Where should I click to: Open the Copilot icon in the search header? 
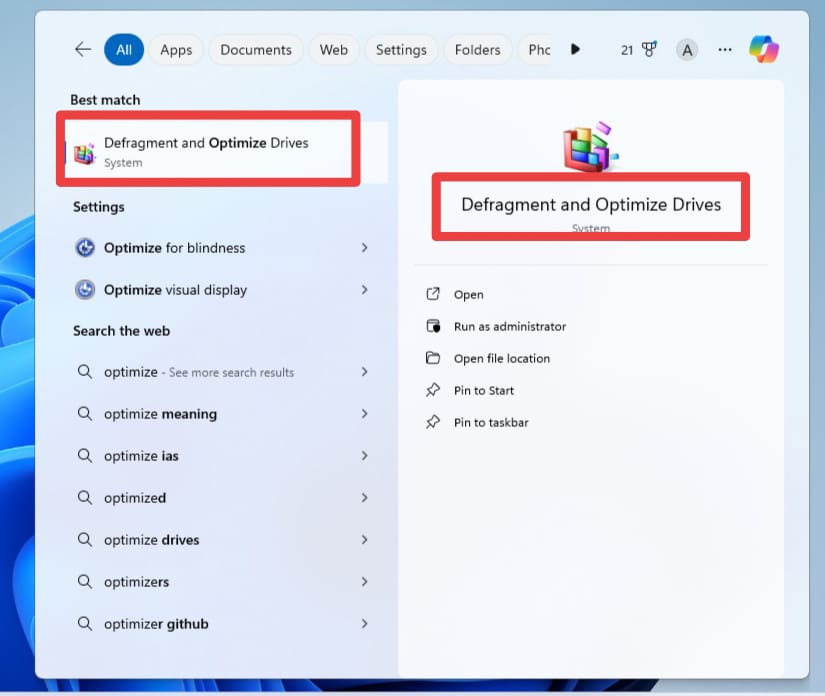[764, 49]
